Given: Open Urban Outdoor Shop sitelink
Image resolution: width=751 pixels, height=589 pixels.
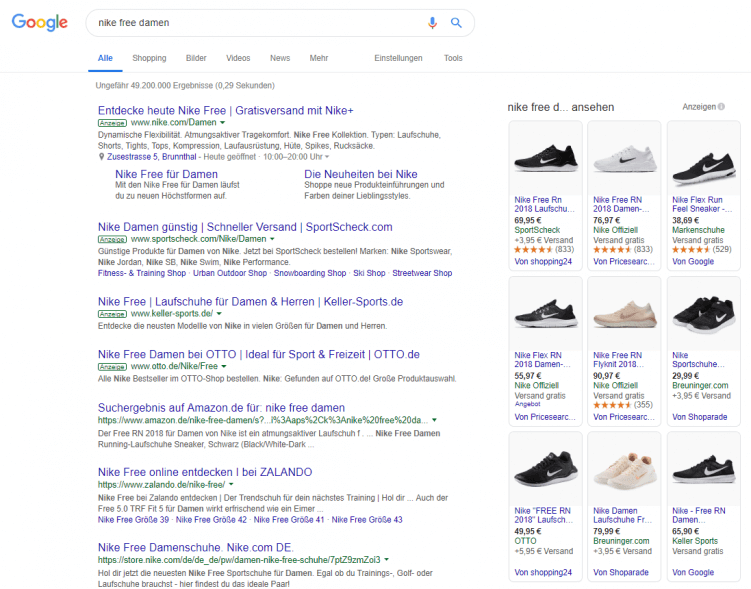Looking at the screenshot, I should pos(230,273).
